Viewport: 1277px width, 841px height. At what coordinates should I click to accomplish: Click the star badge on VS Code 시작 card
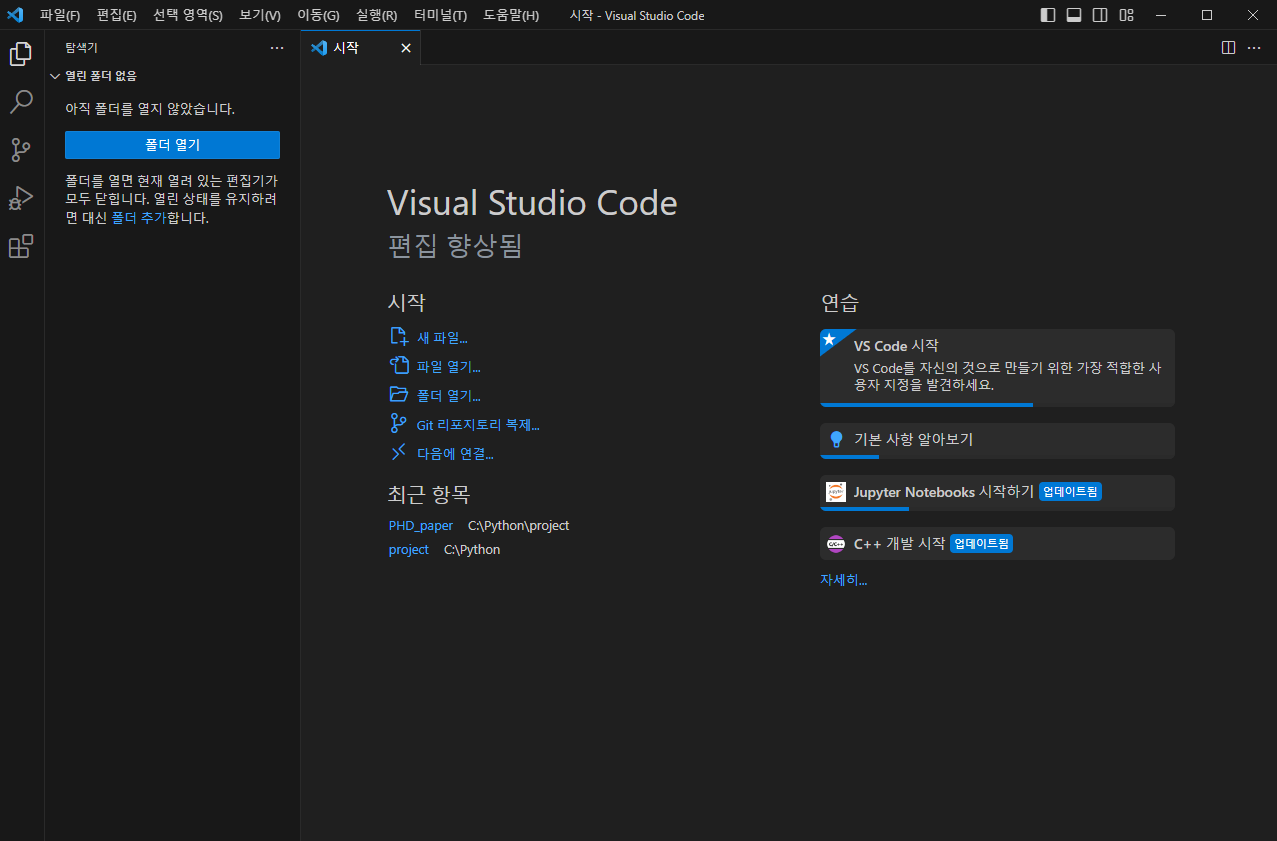click(x=830, y=340)
